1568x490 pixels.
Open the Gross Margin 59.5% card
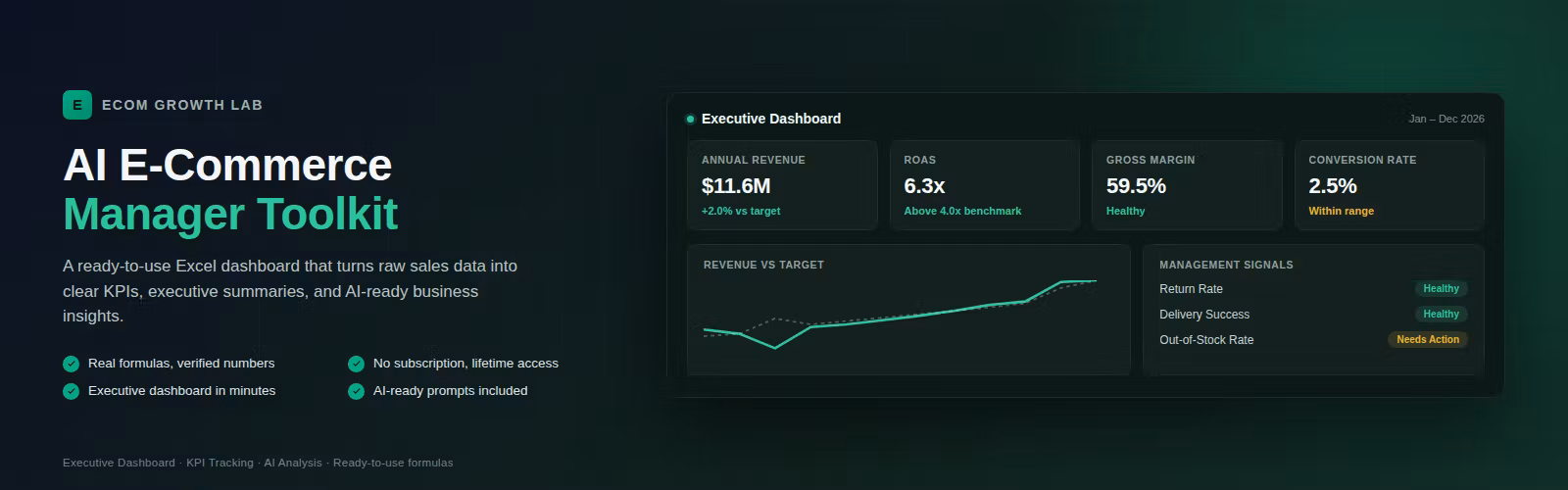(x=1187, y=185)
